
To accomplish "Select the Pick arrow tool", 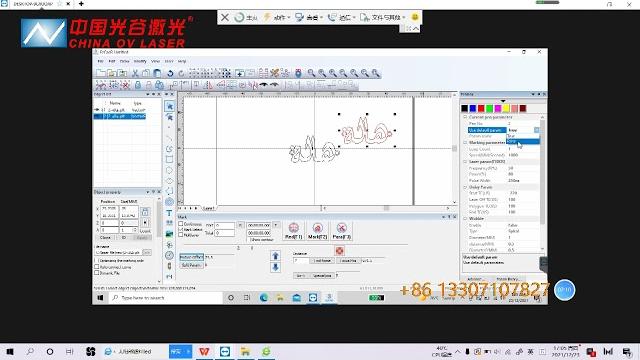I will 169,107.
